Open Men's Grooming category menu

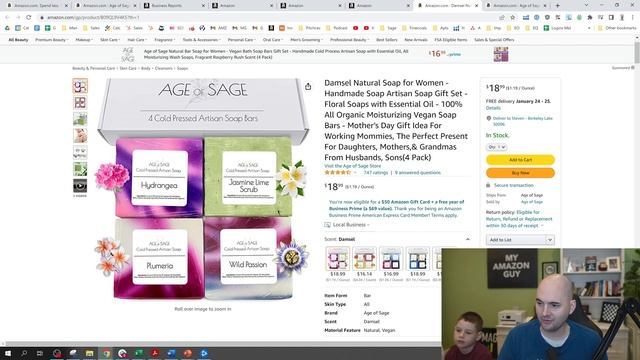click(306, 40)
